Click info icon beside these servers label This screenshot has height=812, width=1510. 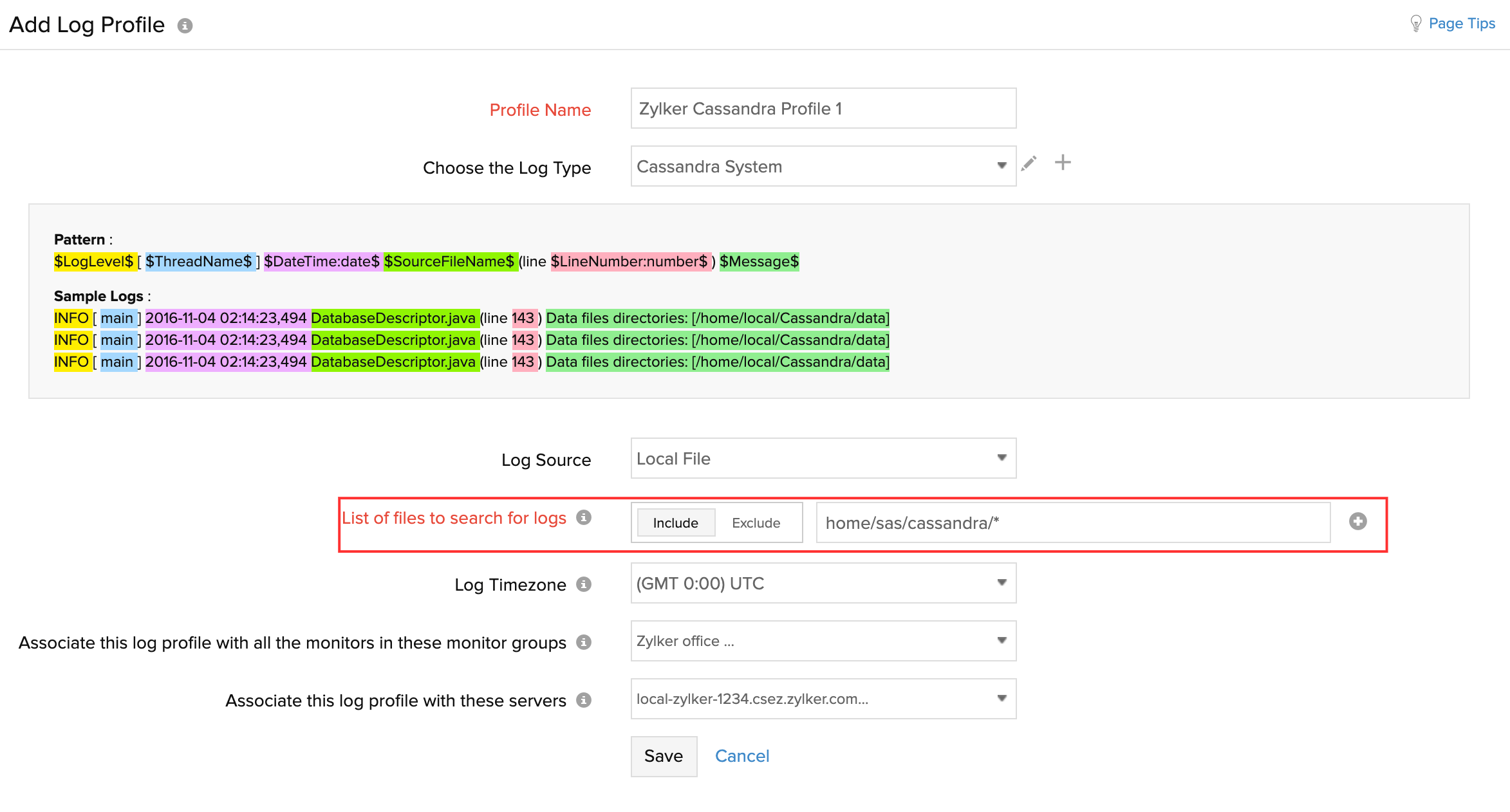click(x=583, y=700)
